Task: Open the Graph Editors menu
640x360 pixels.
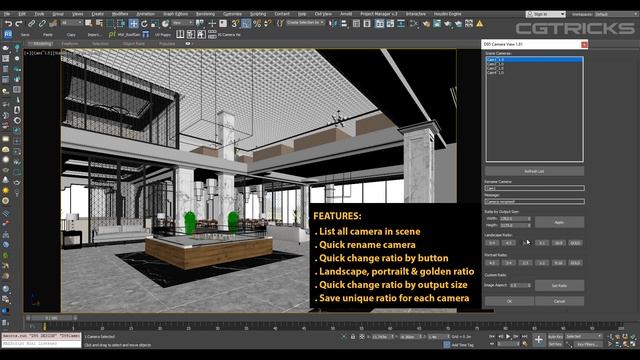Action: coord(176,14)
